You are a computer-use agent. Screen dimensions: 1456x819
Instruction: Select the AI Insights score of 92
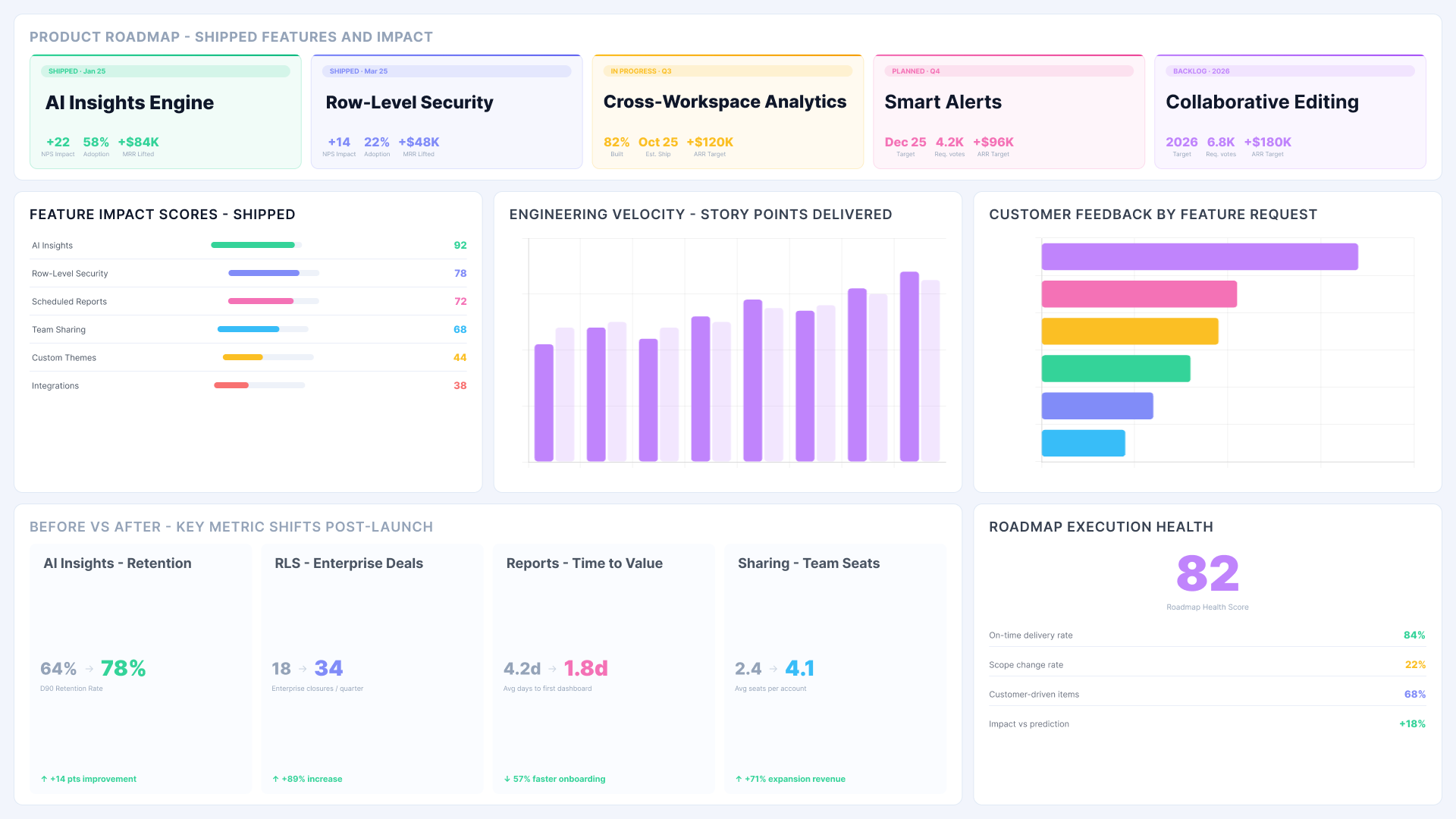coord(460,245)
